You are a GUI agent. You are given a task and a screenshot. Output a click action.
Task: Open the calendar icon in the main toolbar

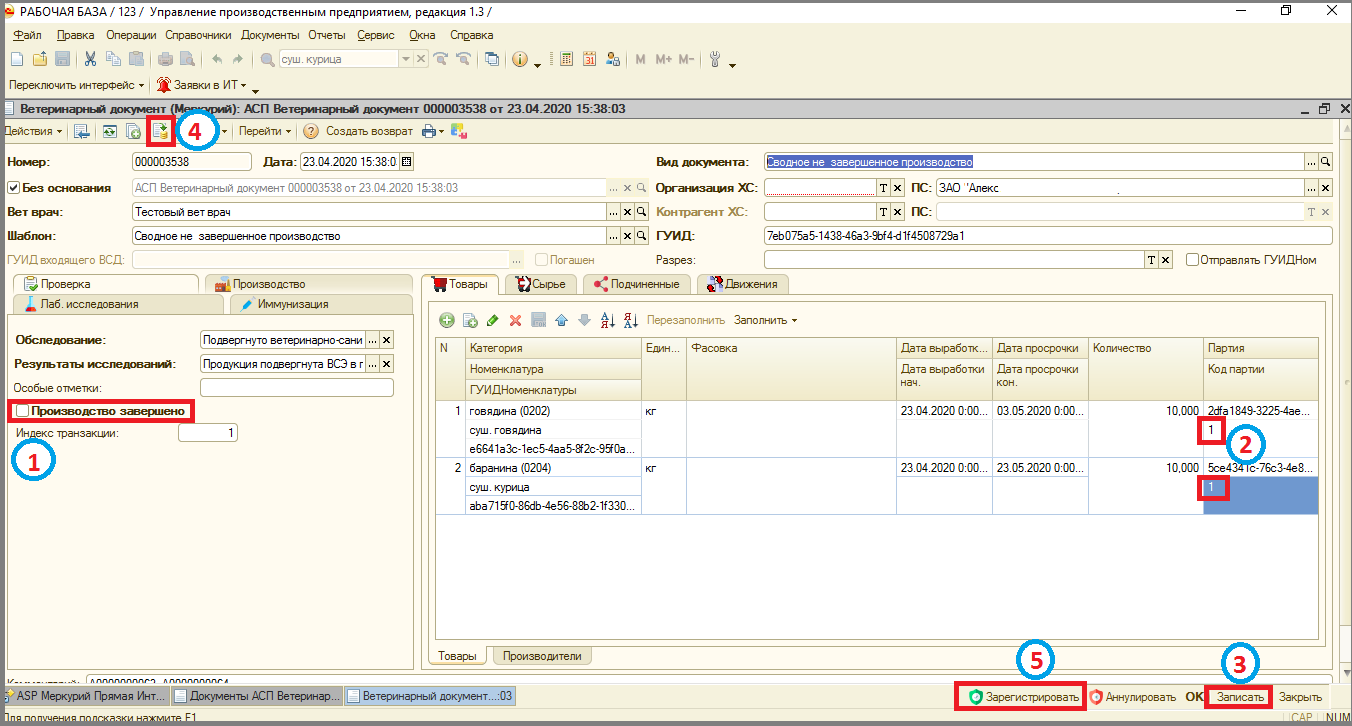[589, 59]
